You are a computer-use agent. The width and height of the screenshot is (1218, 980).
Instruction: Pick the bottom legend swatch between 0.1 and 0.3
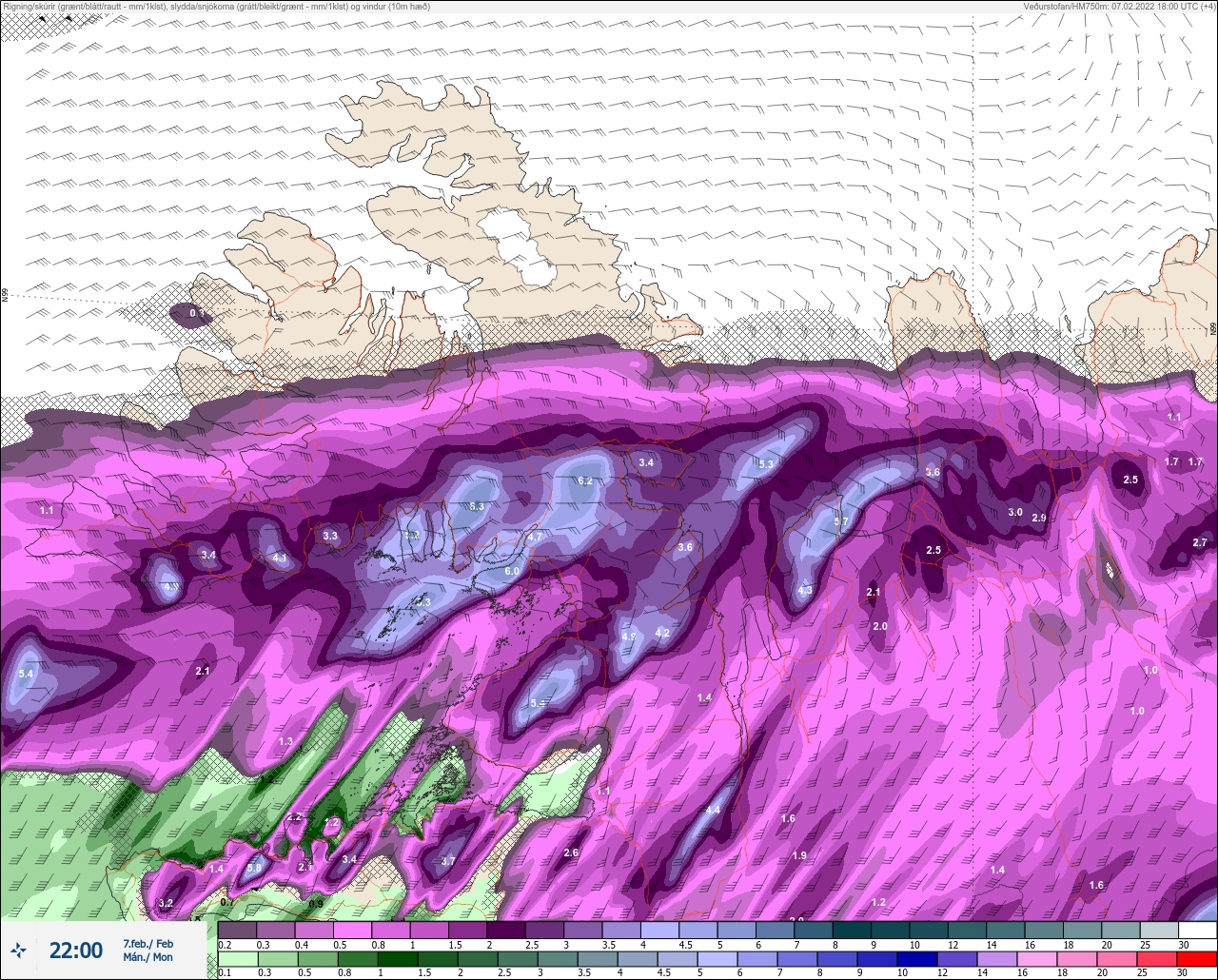(237, 958)
